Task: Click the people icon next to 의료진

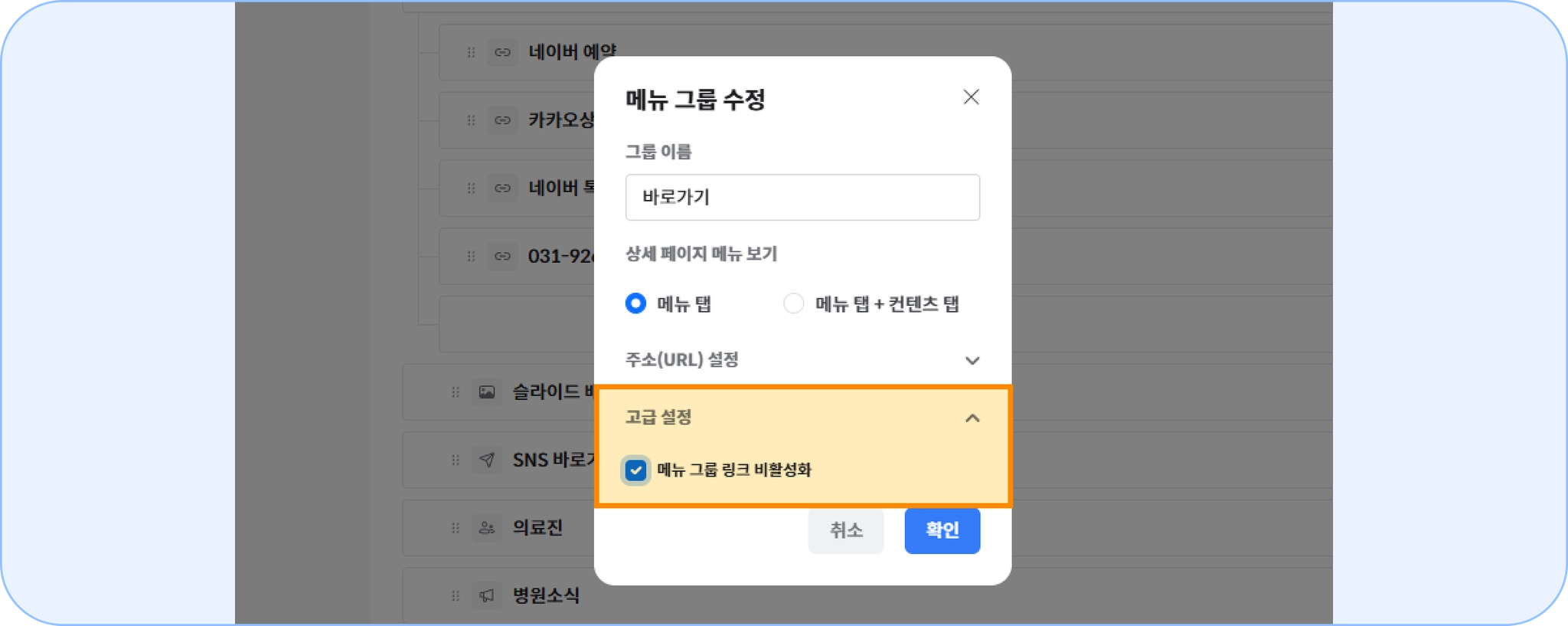Action: click(487, 528)
